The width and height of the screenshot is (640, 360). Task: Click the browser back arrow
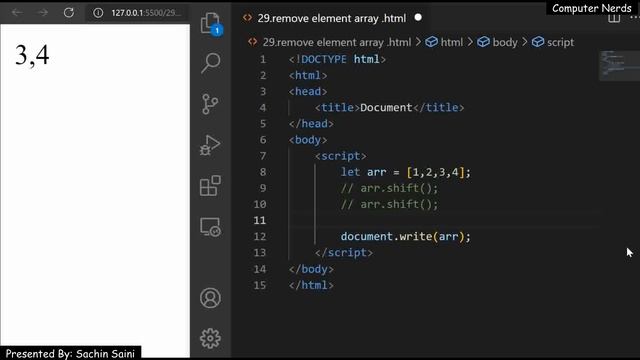(x=17, y=13)
